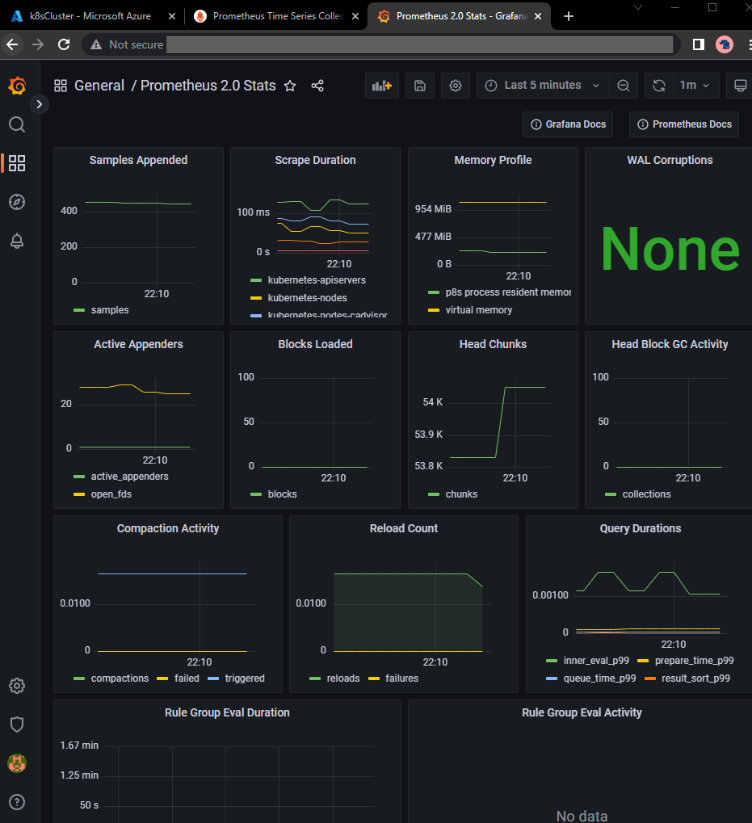Open Memory Profile panel title menu

click(x=493, y=160)
